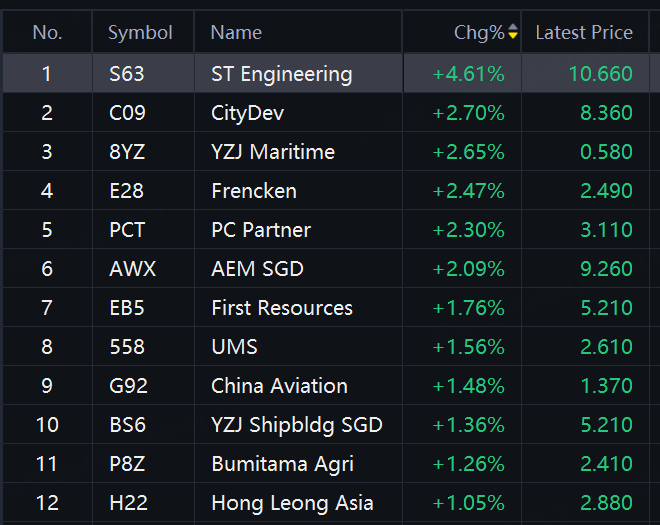
Task: Click the Chg% sort arrow icon
Action: click(513, 32)
